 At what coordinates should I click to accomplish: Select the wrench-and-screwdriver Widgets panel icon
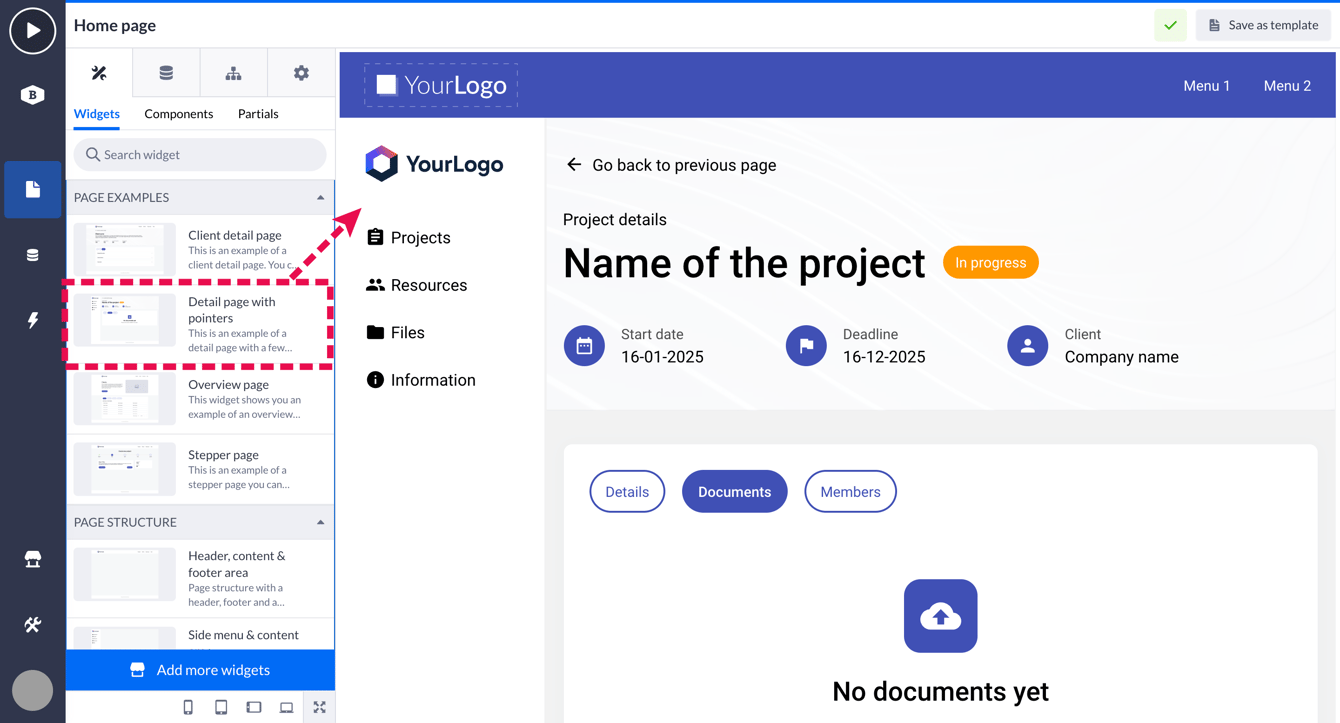pyautogui.click(x=97, y=72)
